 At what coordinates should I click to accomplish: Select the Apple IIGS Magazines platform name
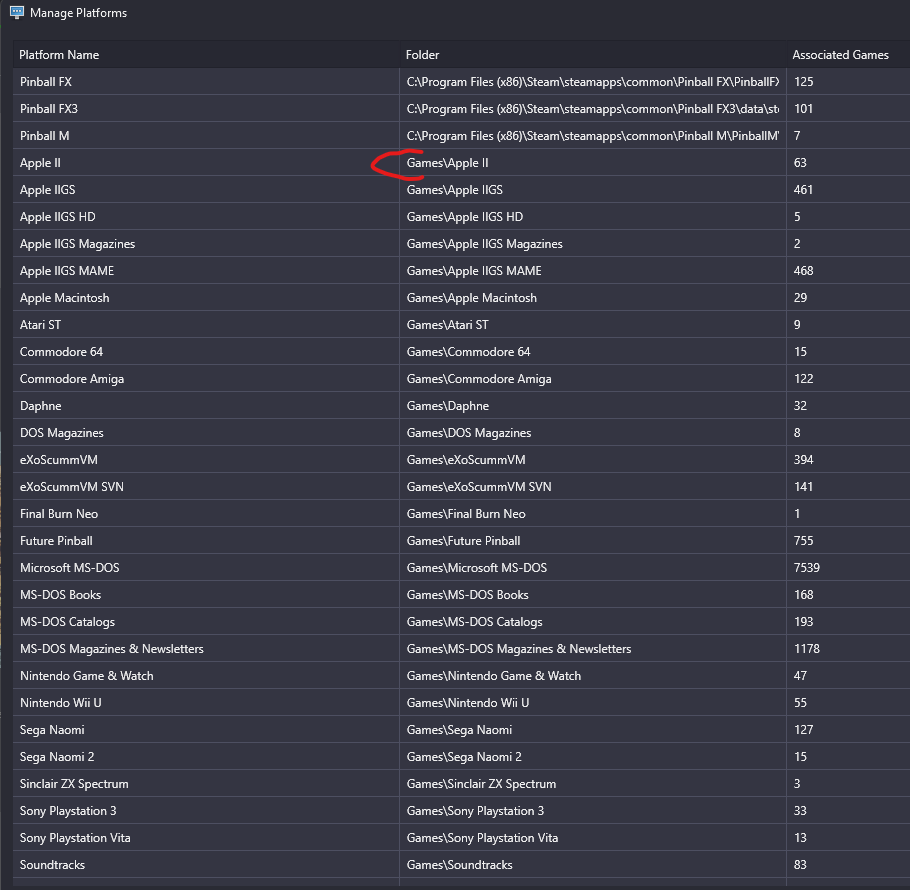point(77,244)
